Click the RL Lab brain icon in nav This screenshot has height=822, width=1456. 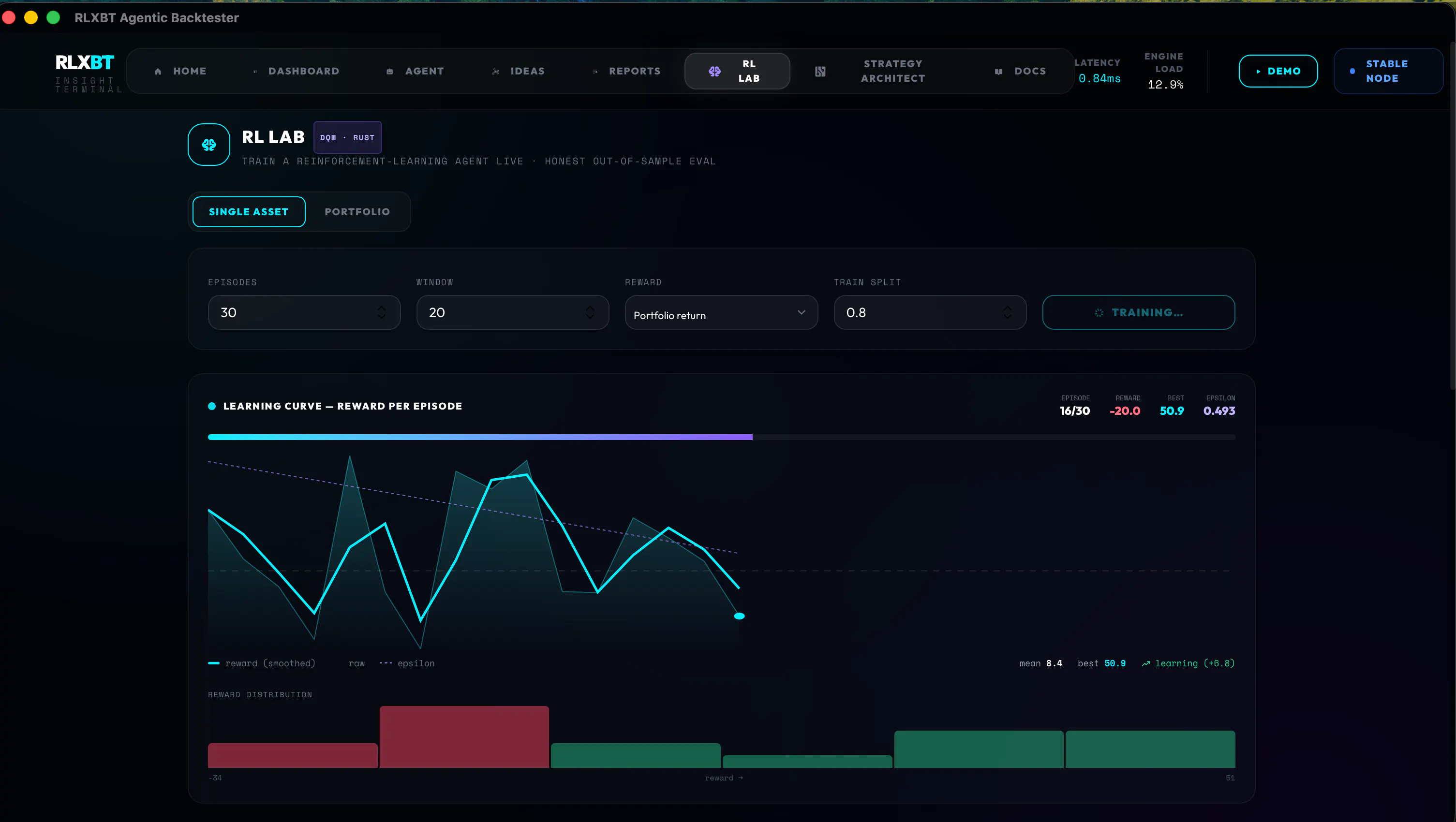[x=714, y=71]
